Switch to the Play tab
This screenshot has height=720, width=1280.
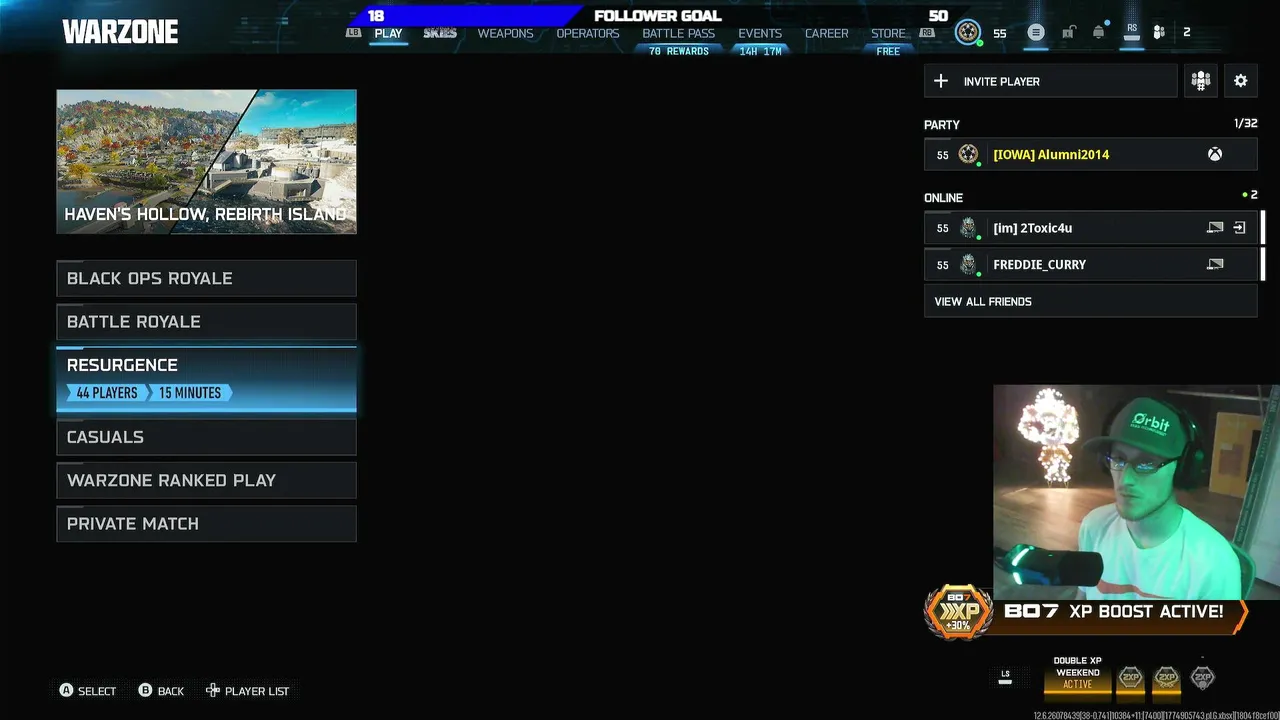(x=388, y=33)
